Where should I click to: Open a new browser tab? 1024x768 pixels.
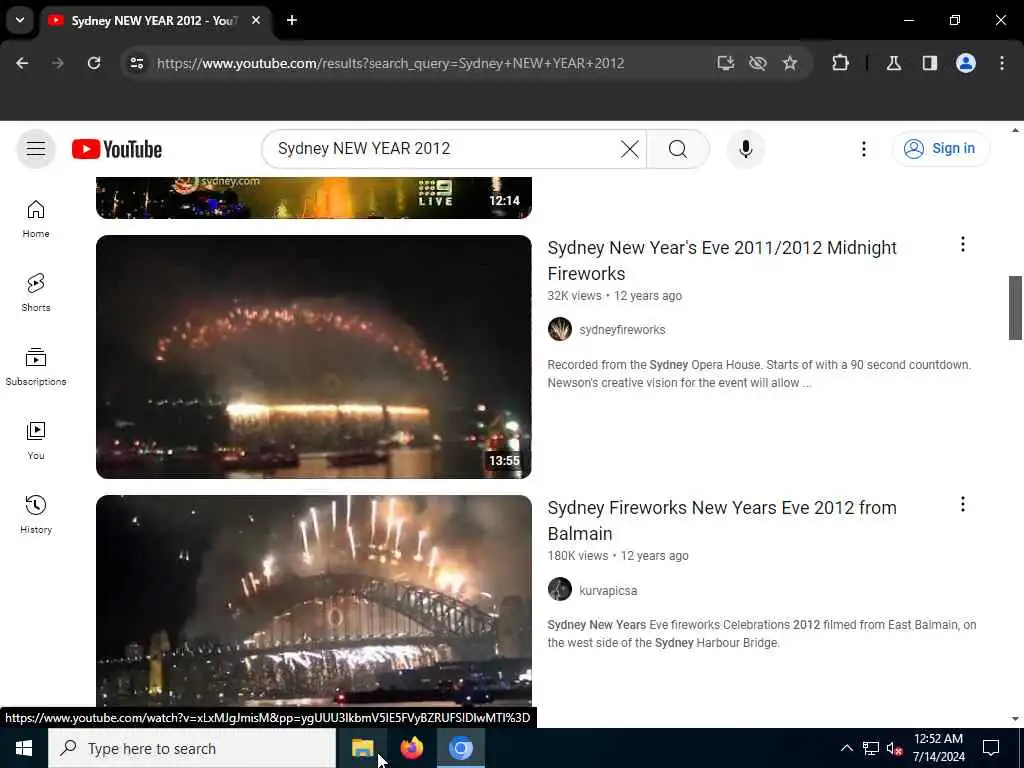[x=291, y=20]
